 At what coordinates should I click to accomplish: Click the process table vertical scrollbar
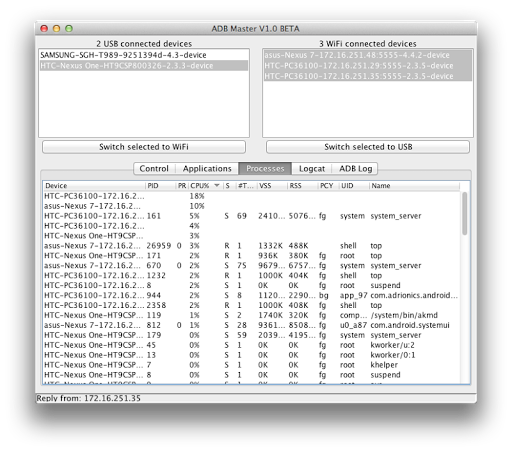pos(465,213)
